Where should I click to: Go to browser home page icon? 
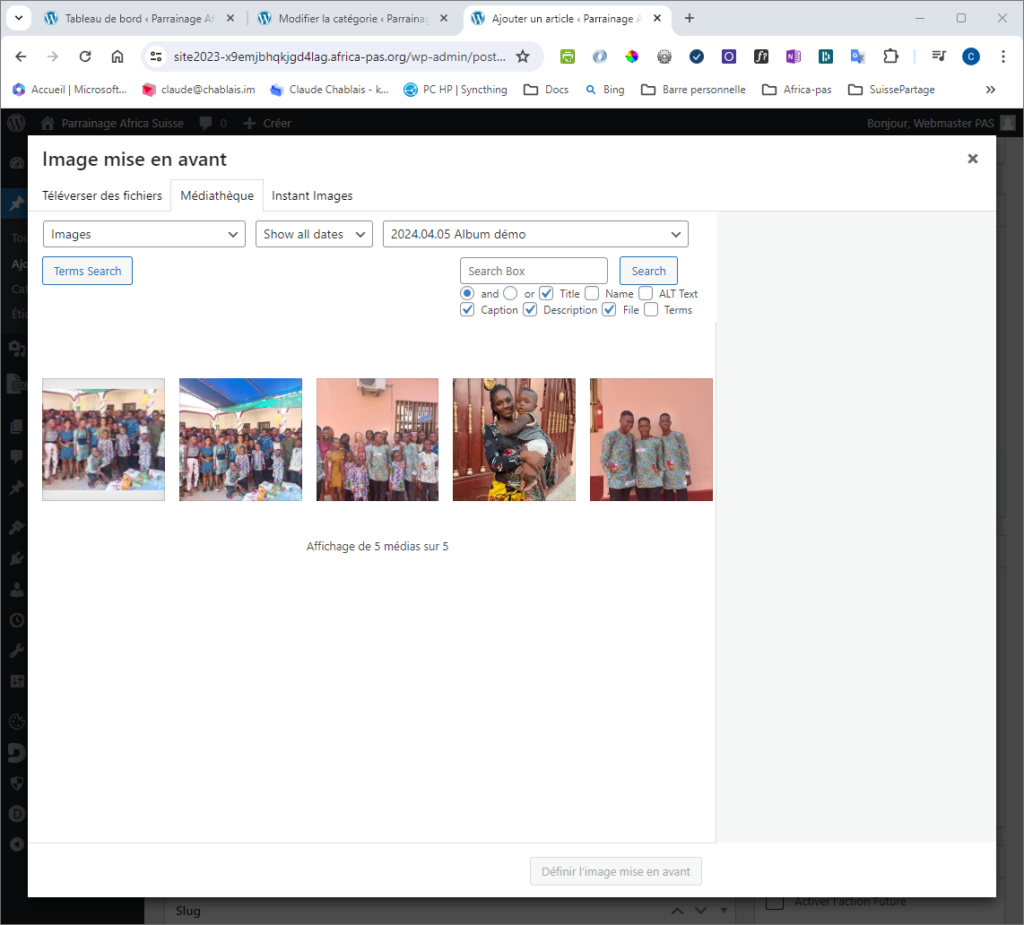click(117, 57)
